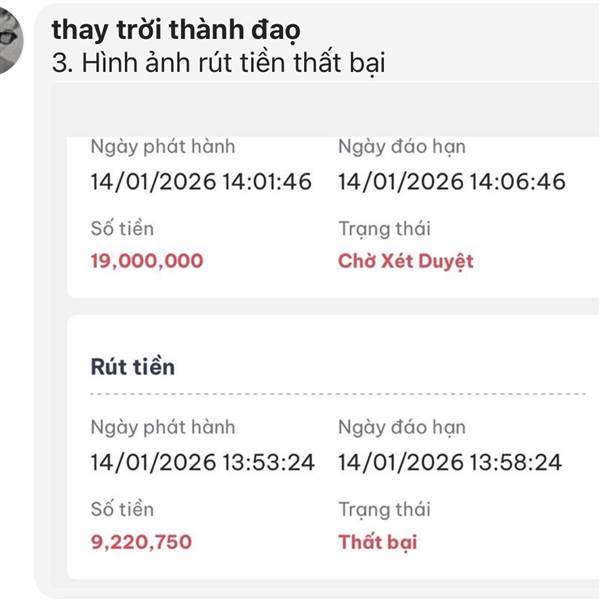The width and height of the screenshot is (600, 600).
Task: Click the Số tiền label above 9,220,750
Action: (x=122, y=510)
